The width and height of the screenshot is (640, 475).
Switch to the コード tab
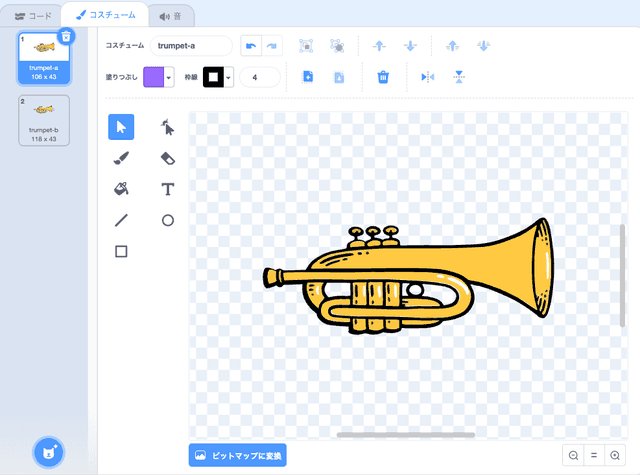point(32,15)
